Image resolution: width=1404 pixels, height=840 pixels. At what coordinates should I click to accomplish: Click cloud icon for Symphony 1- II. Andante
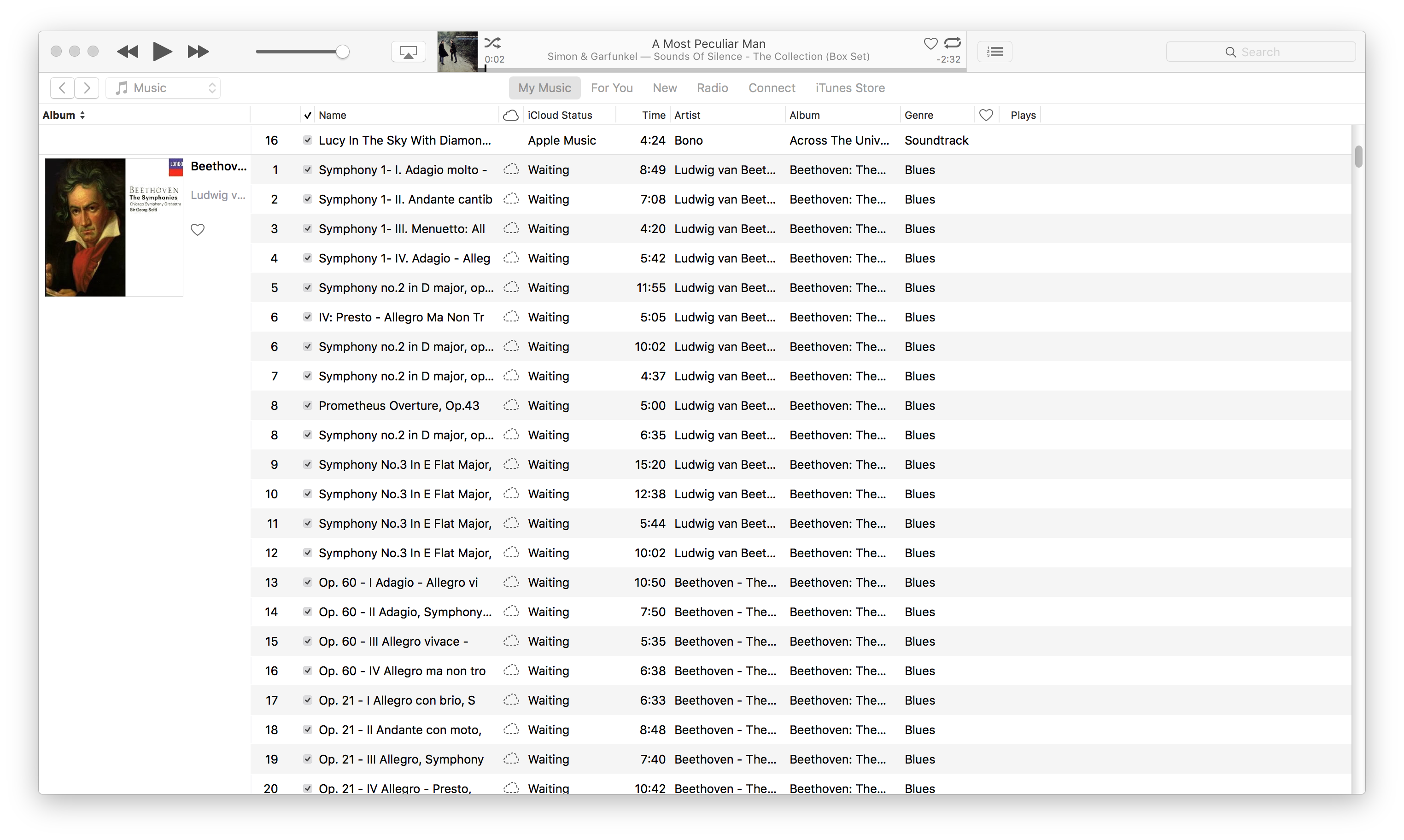click(x=511, y=198)
